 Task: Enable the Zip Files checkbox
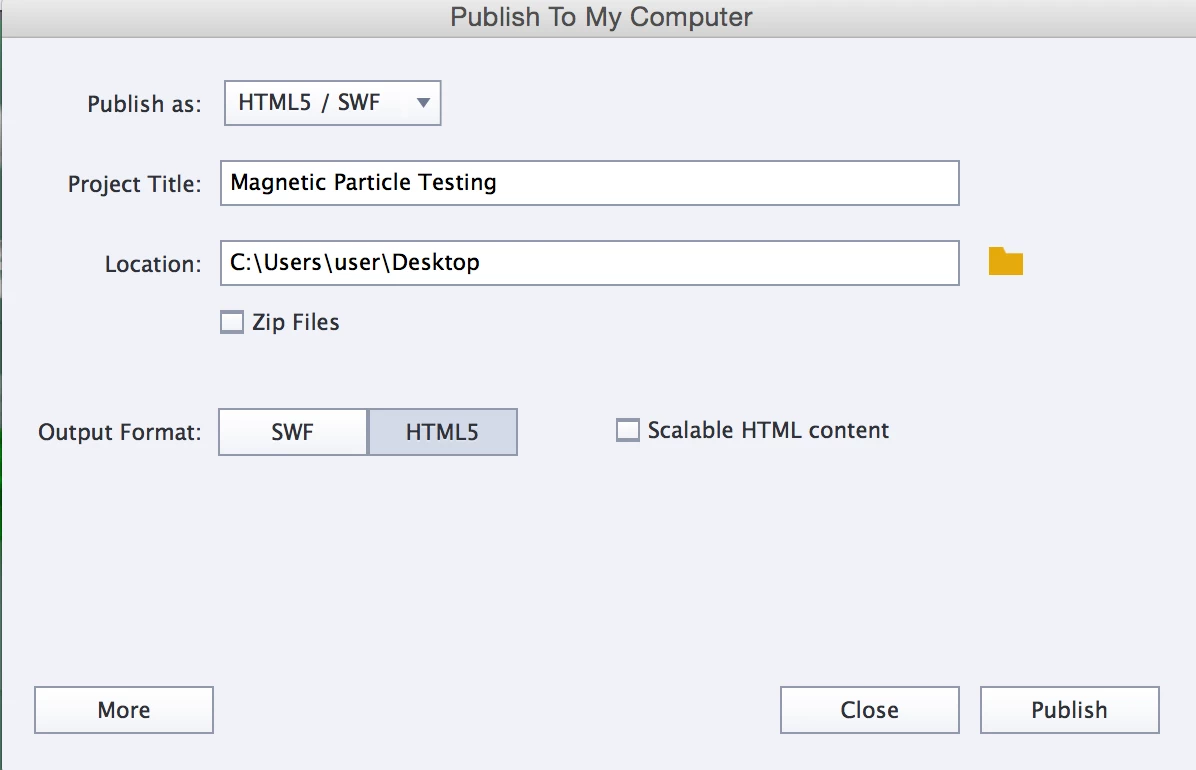coord(232,322)
